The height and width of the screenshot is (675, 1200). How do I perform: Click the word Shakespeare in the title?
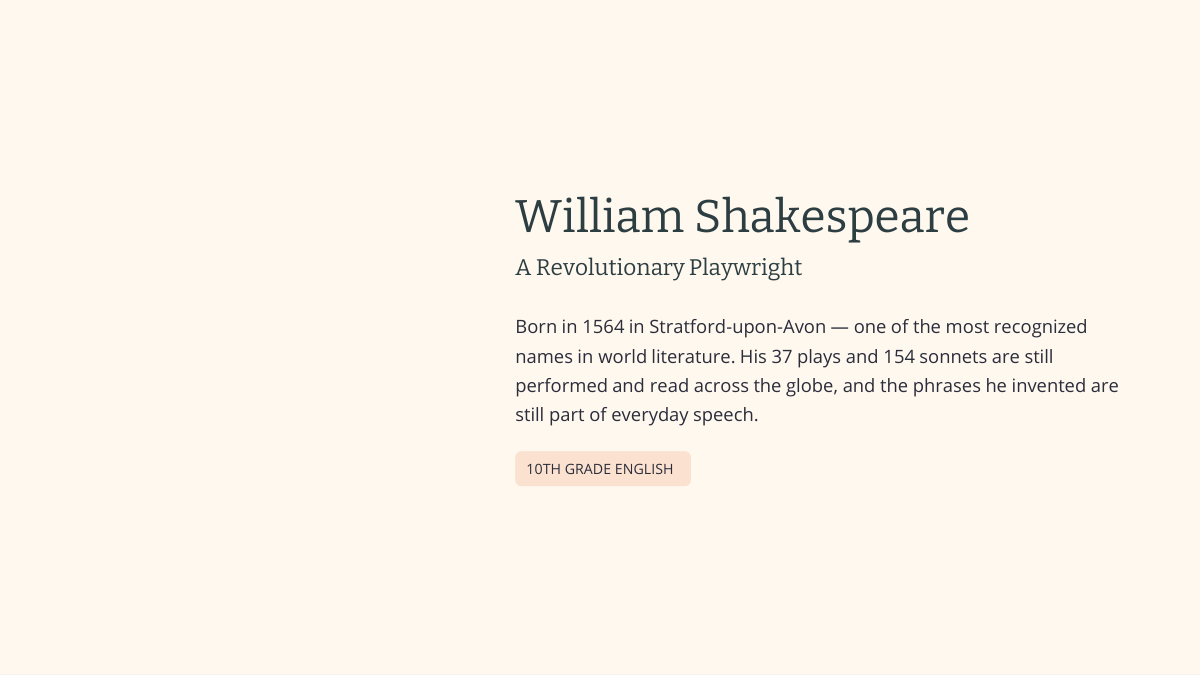click(x=832, y=218)
